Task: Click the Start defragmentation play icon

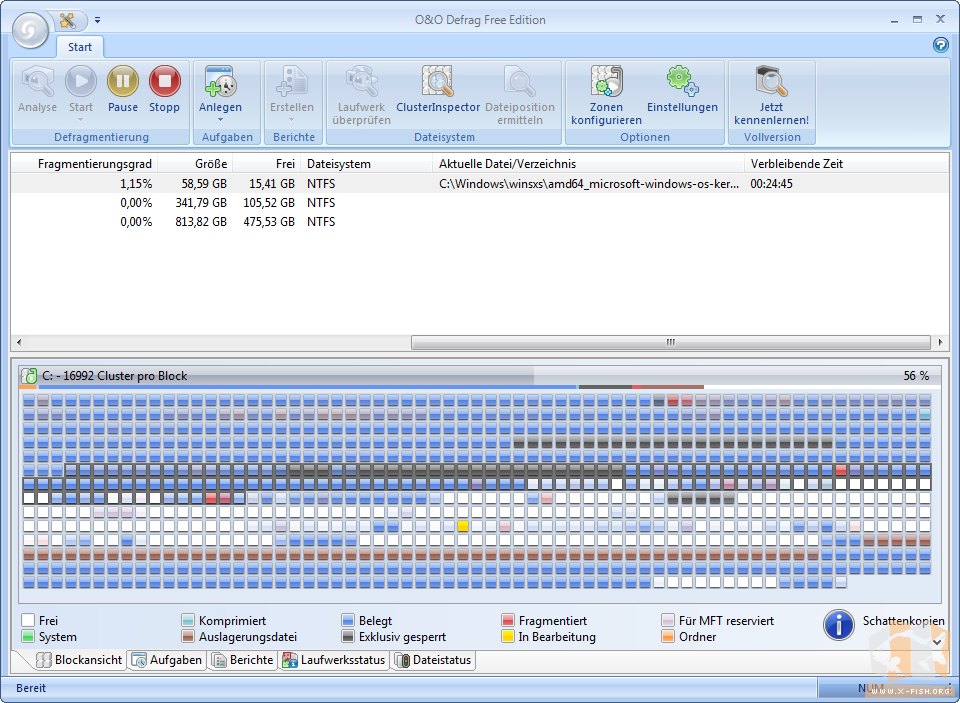Action: pyautogui.click(x=81, y=81)
